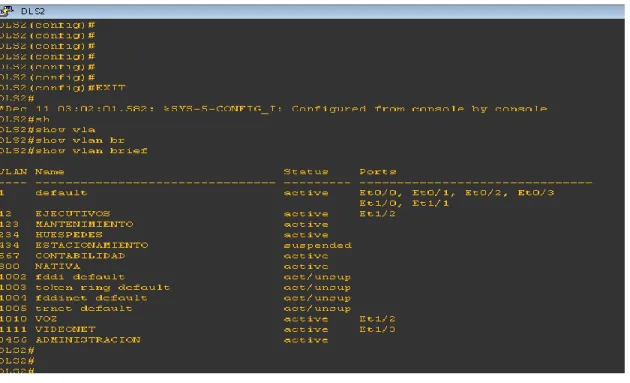Click the VLAN ID 1010
Image resolution: width=630 pixels, height=383 pixels.
[x=13, y=318]
